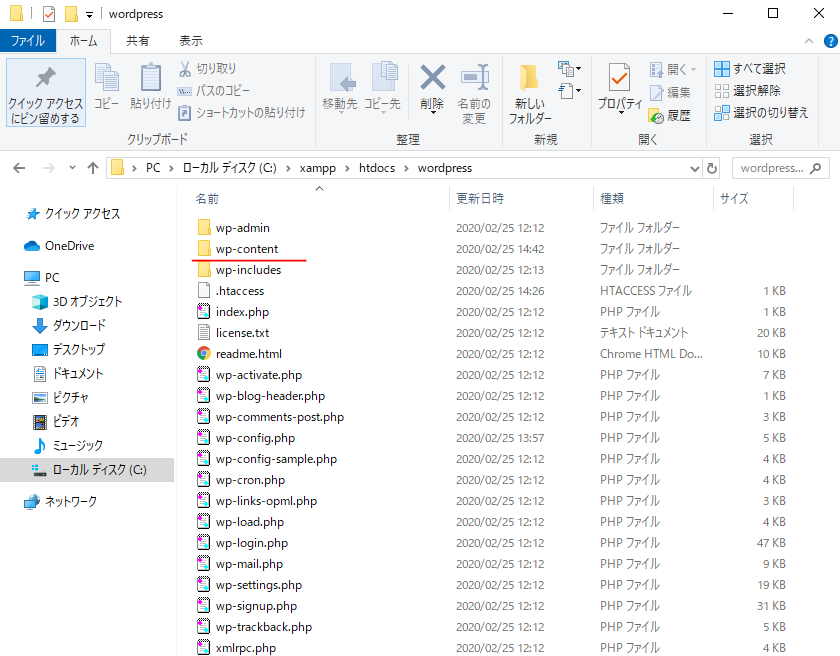Go up one folder level
Viewport: 840px width, 656px height.
93,168
